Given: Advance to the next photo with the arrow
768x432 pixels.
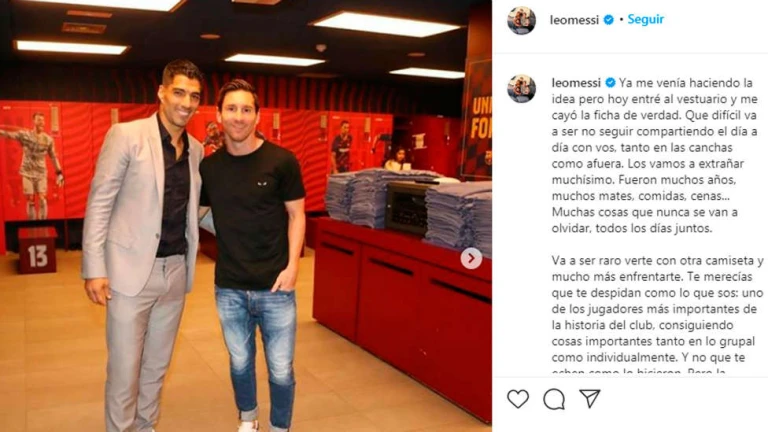Looking at the screenshot, I should click(471, 258).
